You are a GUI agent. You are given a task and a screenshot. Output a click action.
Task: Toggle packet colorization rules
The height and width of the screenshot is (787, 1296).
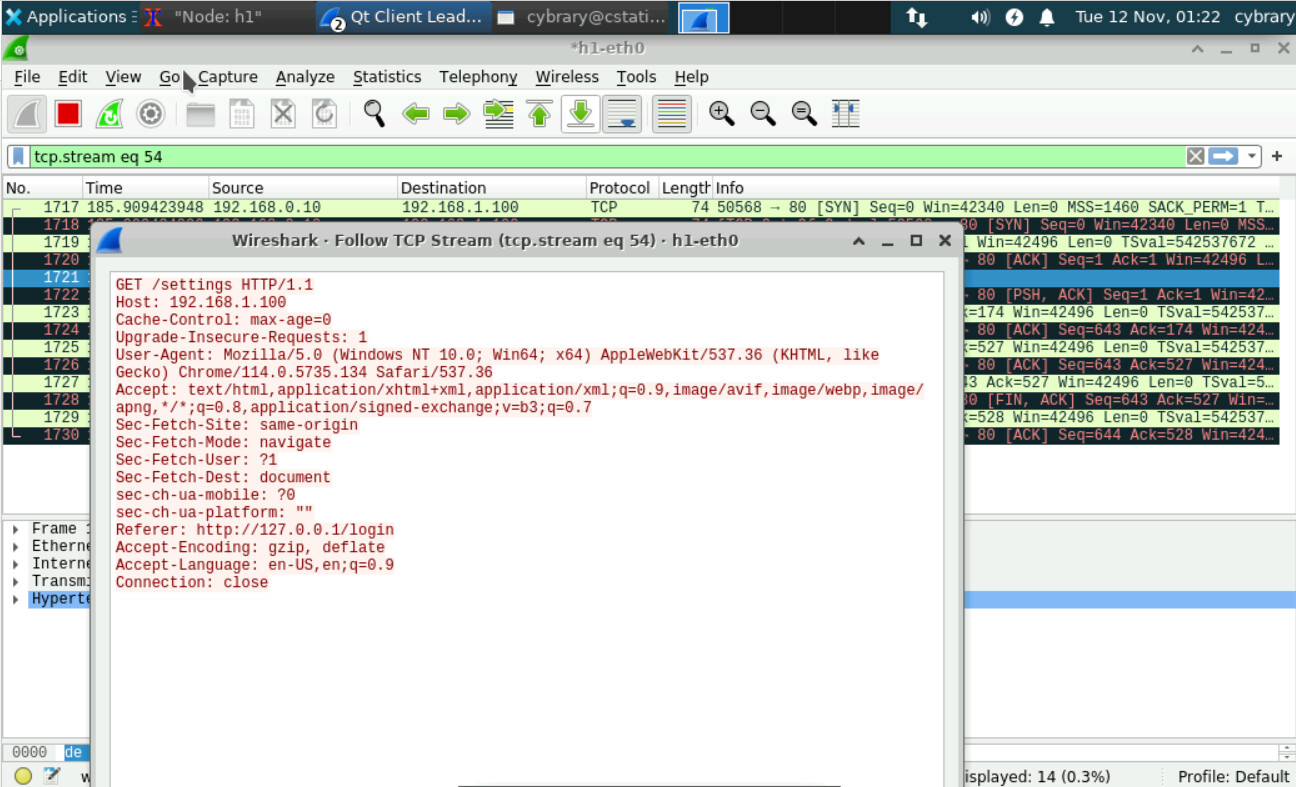[672, 114]
